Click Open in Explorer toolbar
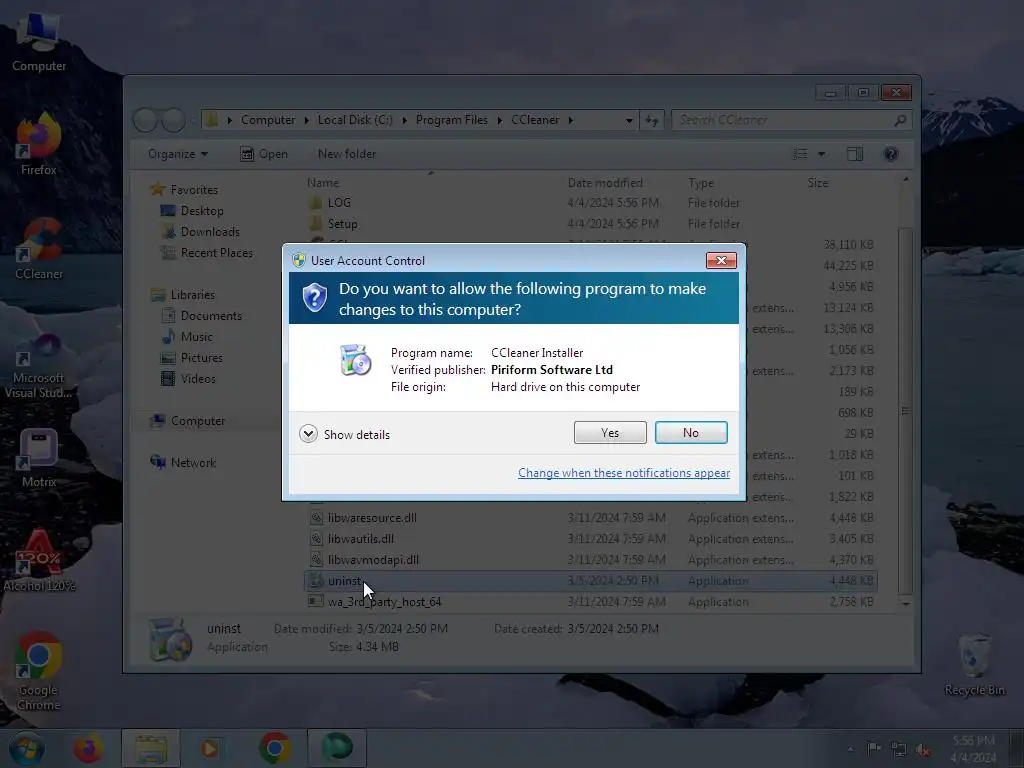 click(x=264, y=154)
